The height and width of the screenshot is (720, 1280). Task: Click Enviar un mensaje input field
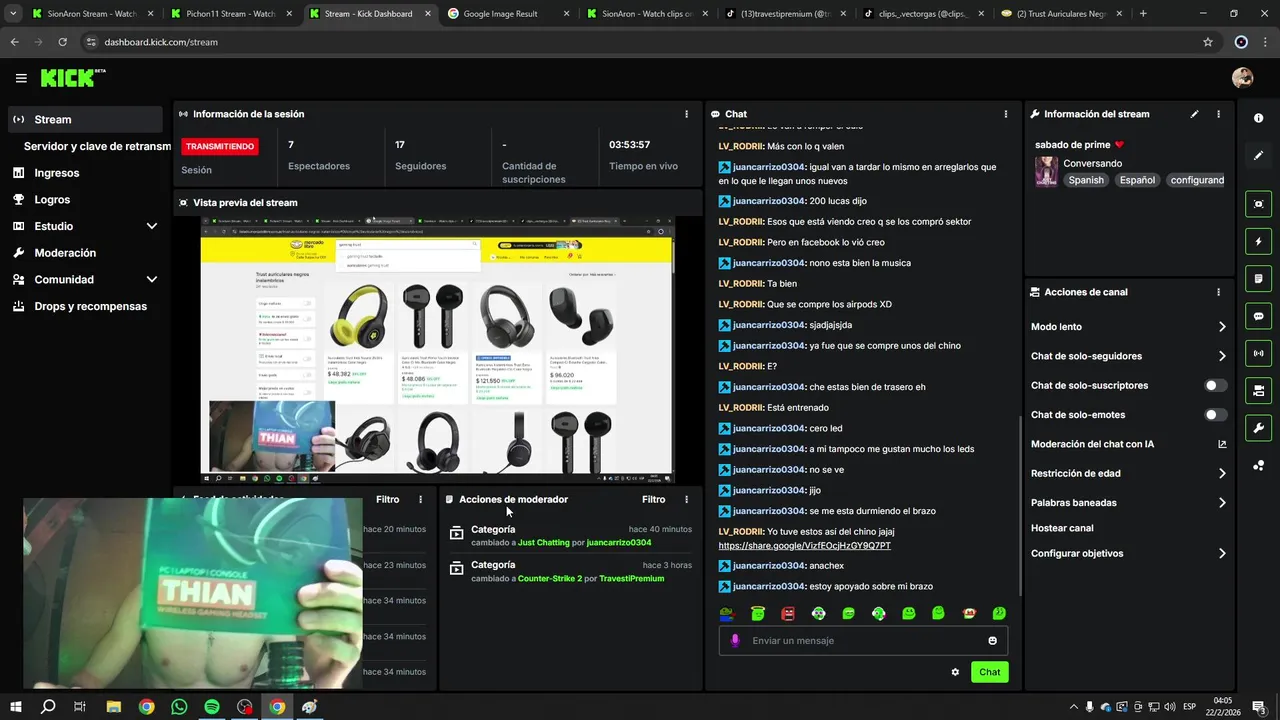(863, 641)
